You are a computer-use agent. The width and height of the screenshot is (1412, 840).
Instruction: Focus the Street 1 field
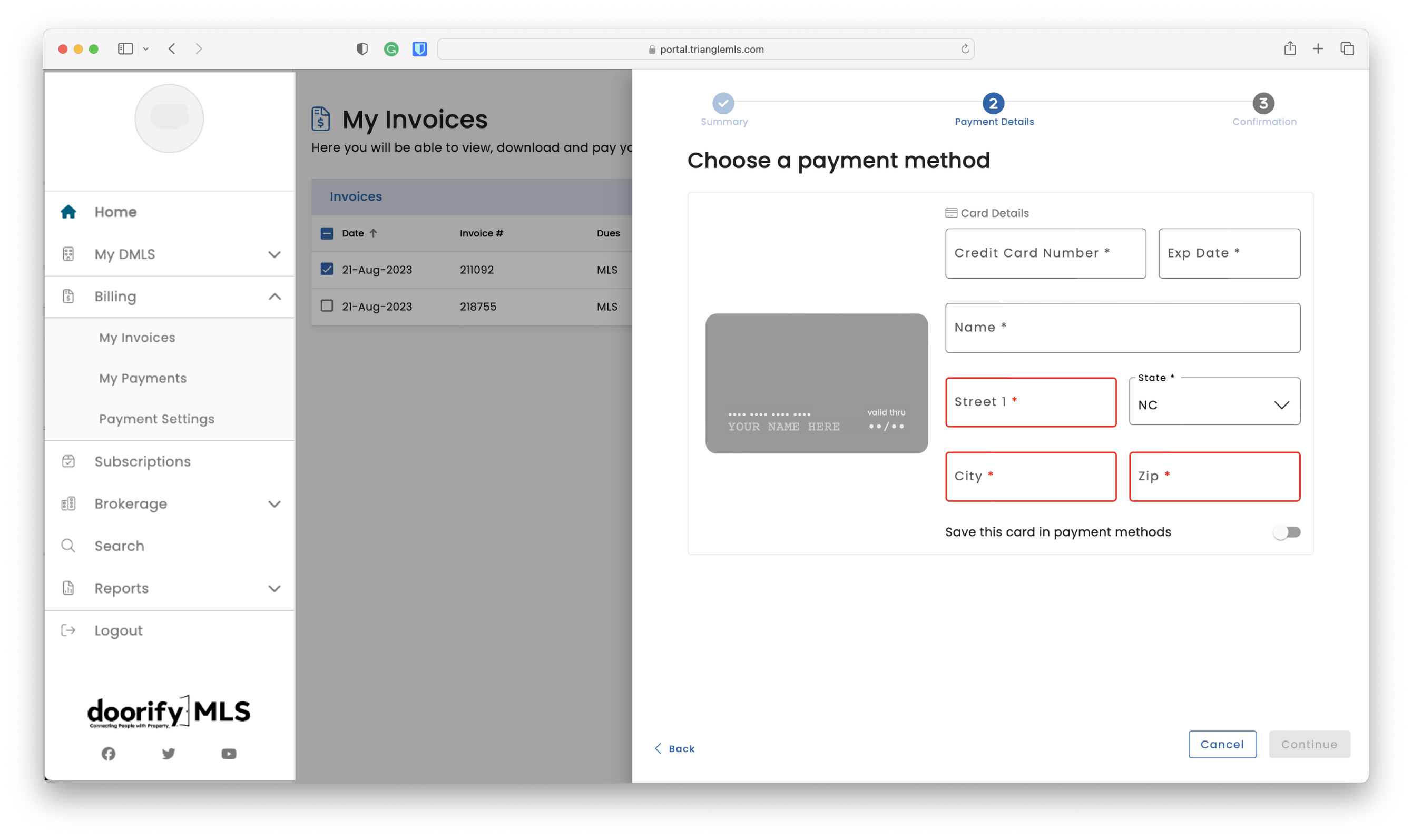[1031, 402]
